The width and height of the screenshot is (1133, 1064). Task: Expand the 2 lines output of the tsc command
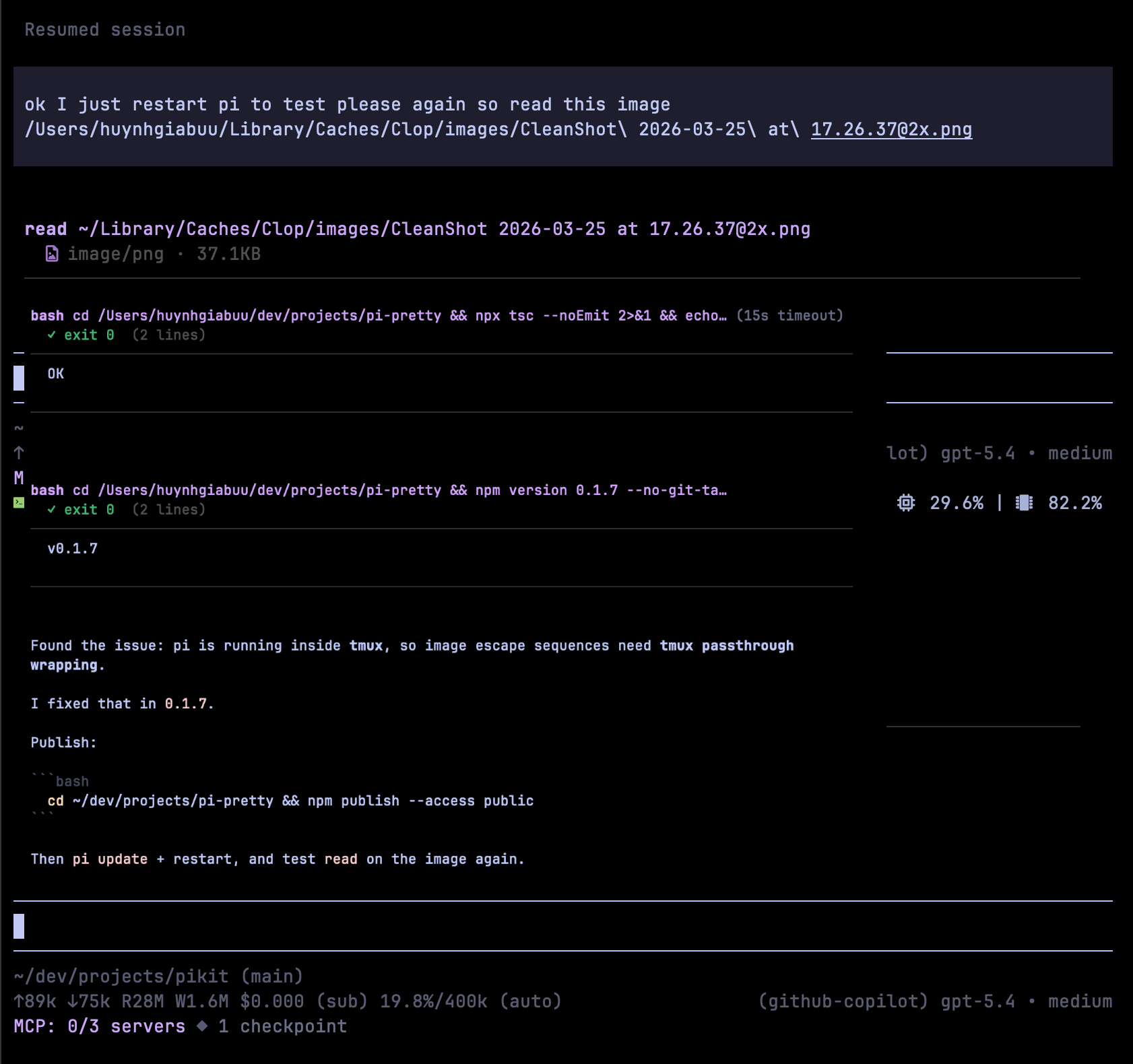click(x=170, y=335)
